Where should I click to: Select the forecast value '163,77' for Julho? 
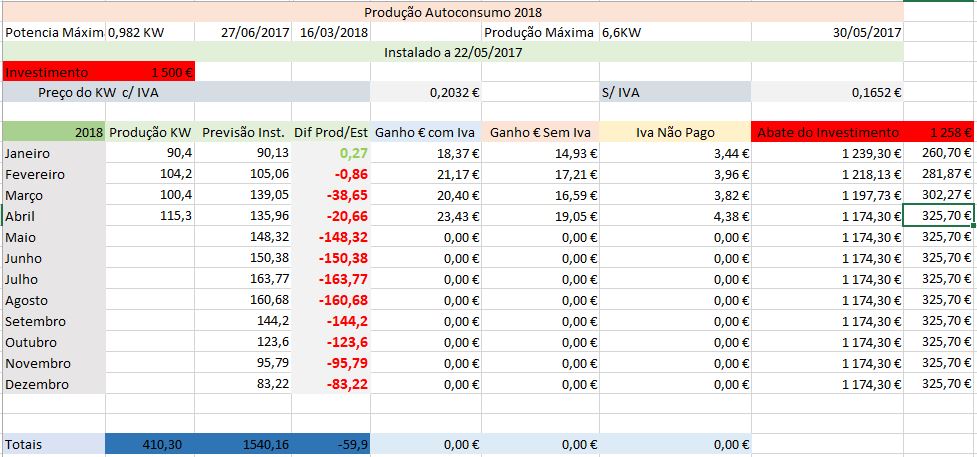[x=243, y=279]
